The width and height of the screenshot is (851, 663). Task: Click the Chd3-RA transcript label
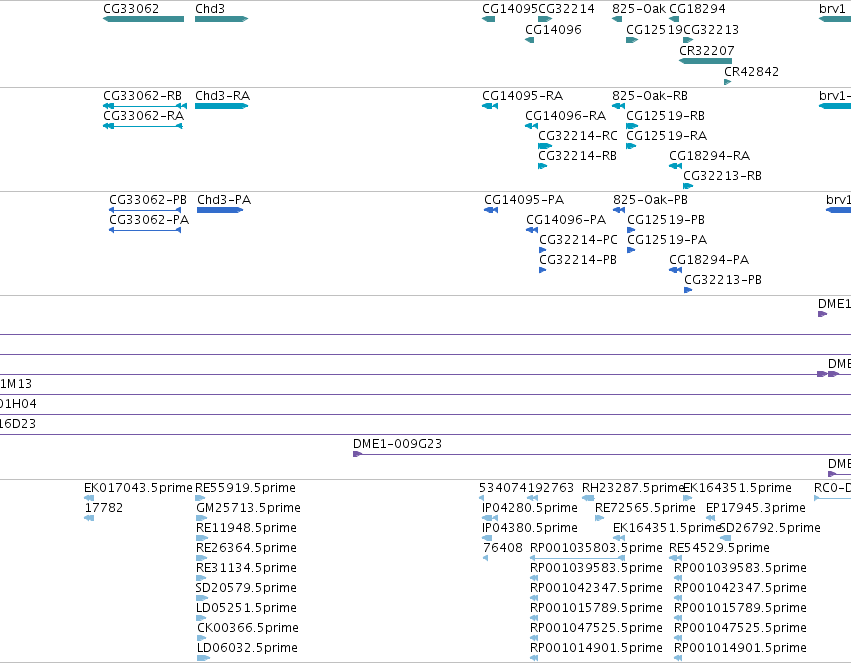223,96
